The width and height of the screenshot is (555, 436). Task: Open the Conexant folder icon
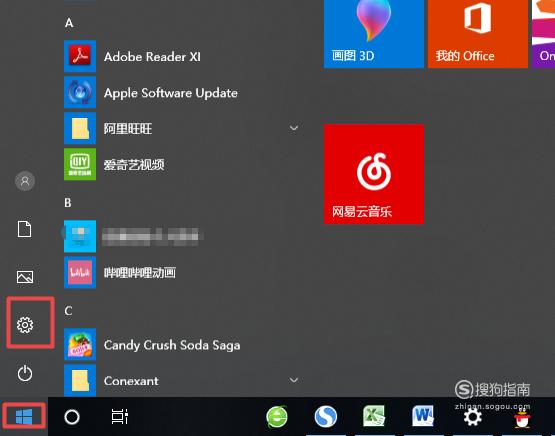(80, 380)
